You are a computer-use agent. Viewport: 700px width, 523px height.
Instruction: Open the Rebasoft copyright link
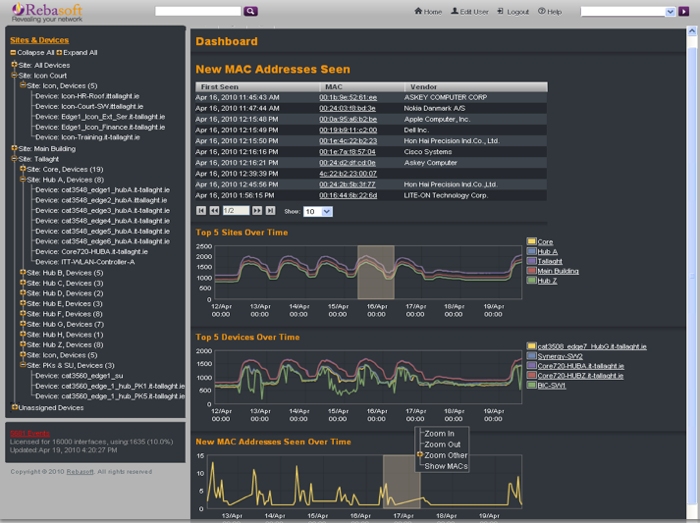coord(80,472)
